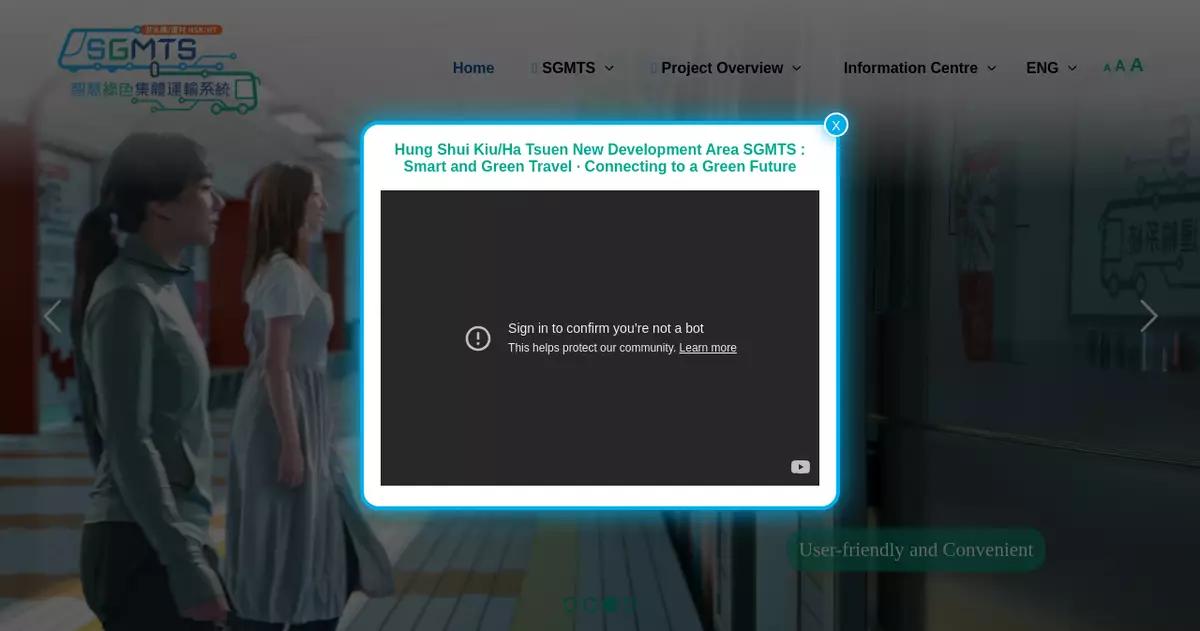Close the video popup with X button
Viewport: 1200px width, 631px height.
click(836, 125)
